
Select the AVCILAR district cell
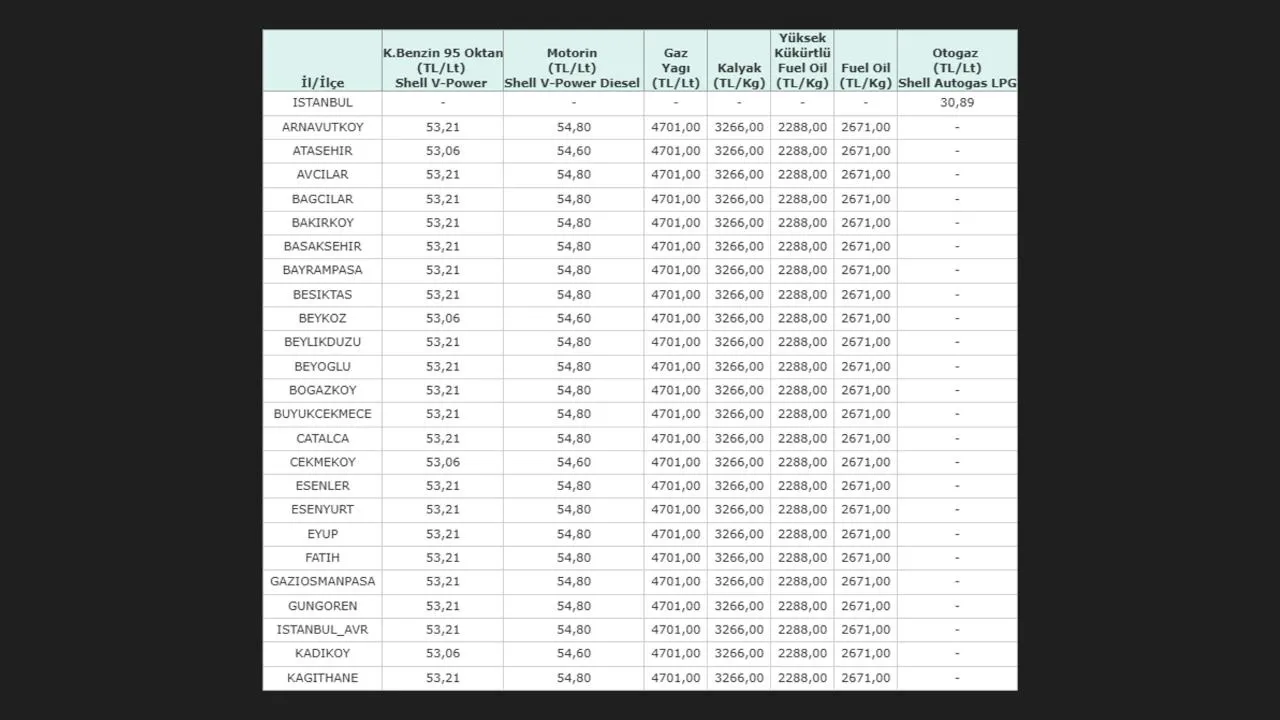322,174
